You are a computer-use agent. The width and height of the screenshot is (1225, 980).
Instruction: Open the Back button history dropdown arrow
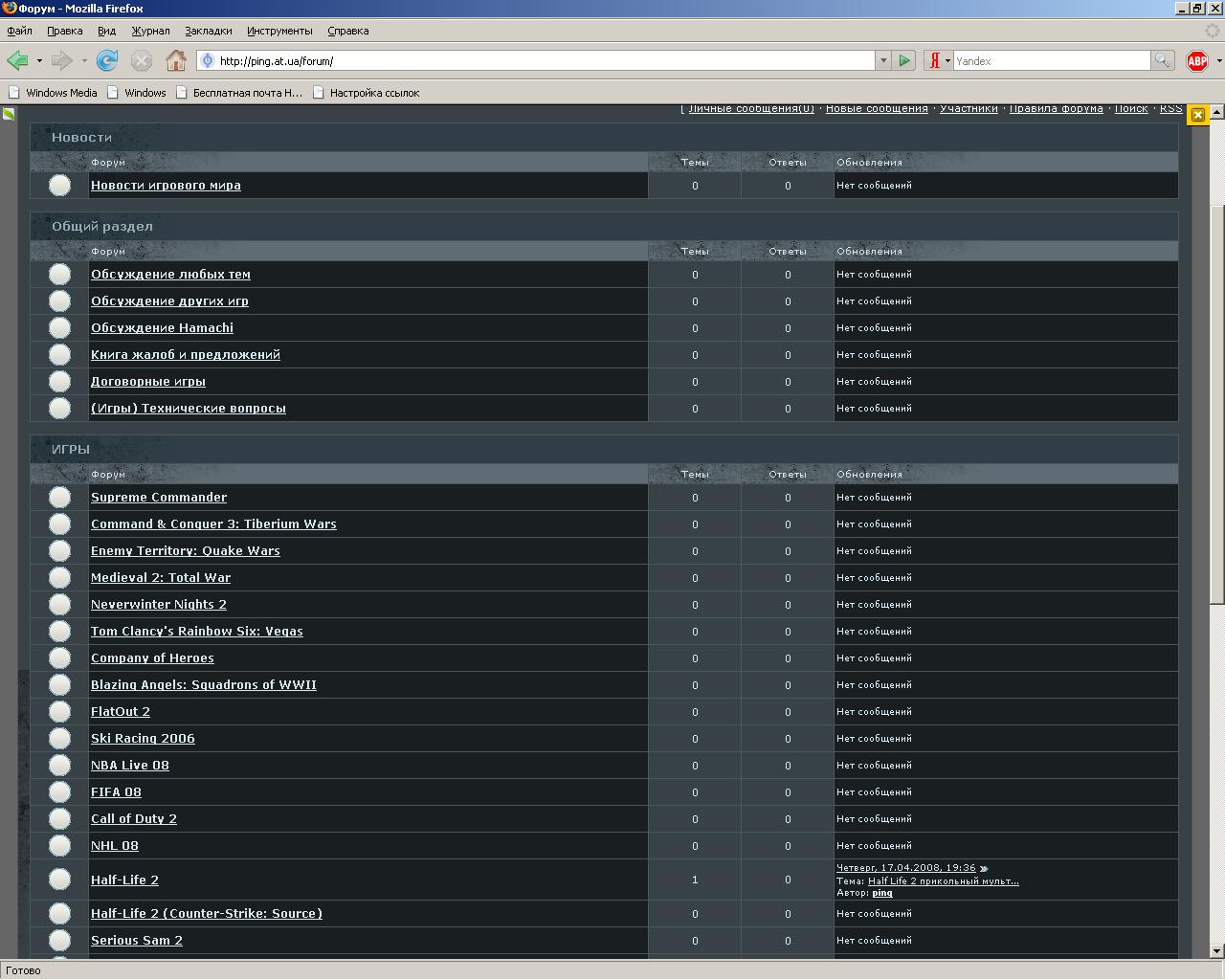pos(39,61)
